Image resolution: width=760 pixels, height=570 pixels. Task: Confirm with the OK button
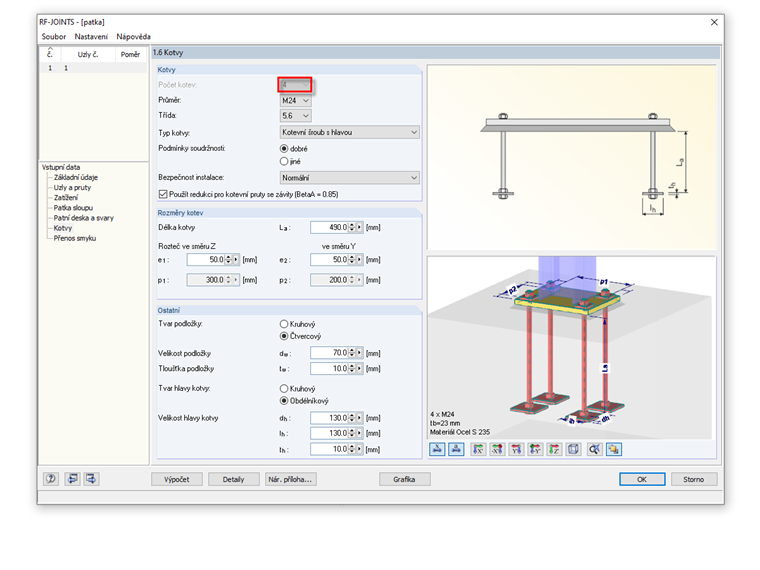click(x=642, y=479)
